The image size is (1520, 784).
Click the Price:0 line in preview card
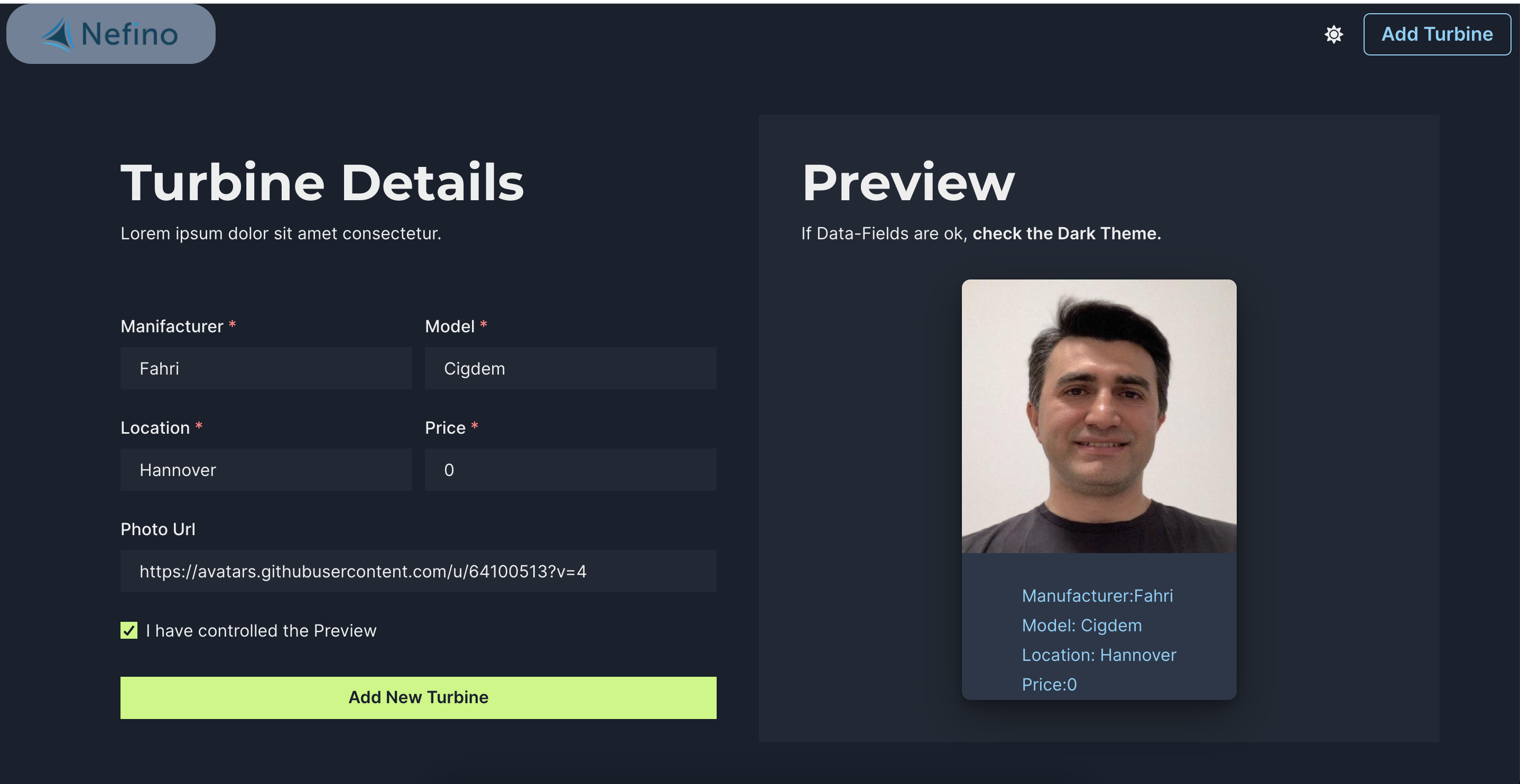tap(1049, 684)
